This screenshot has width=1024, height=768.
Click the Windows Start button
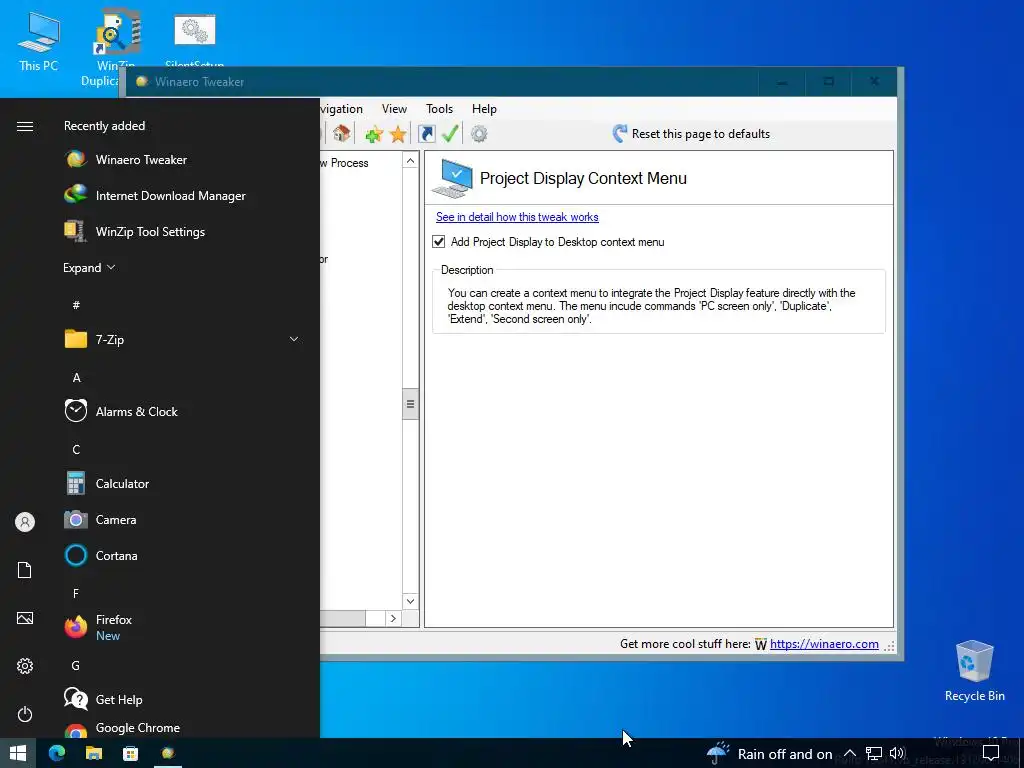18,753
